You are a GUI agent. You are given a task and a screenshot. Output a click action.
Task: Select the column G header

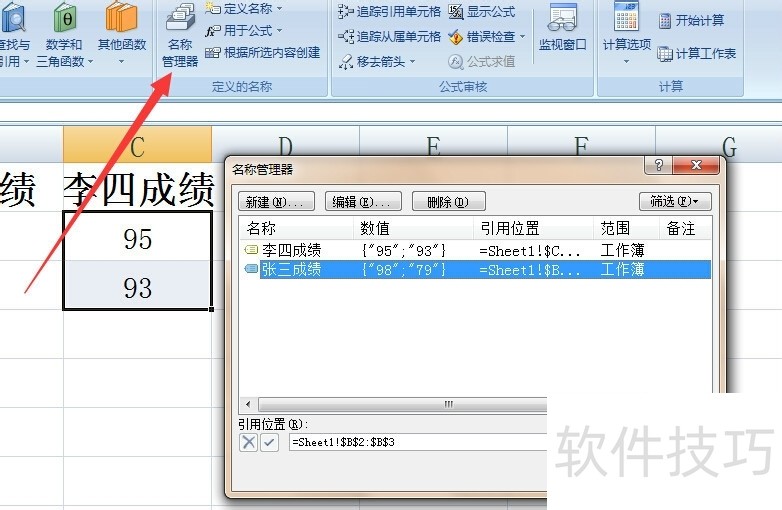(x=719, y=145)
